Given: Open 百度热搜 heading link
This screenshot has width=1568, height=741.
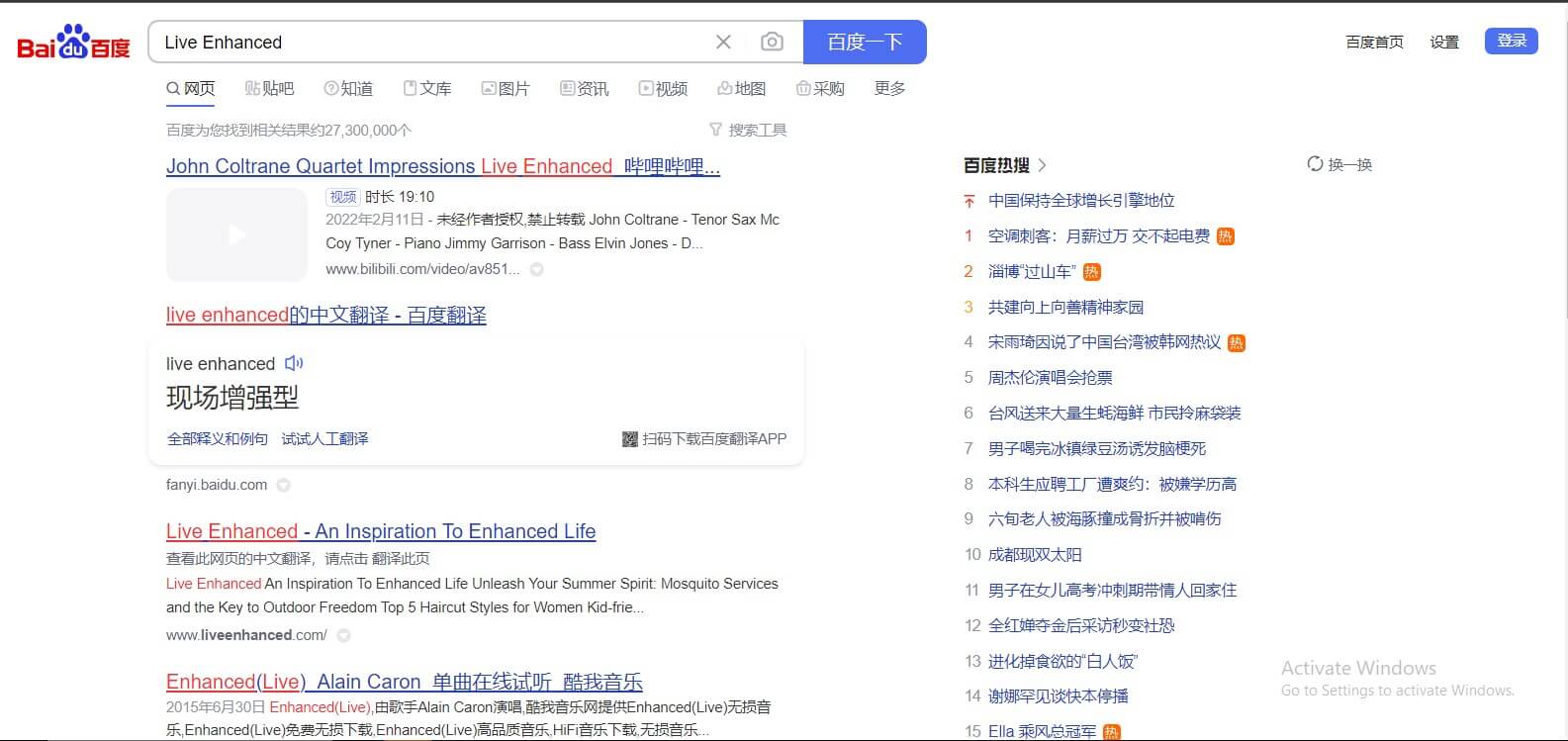Looking at the screenshot, I should pos(996,165).
